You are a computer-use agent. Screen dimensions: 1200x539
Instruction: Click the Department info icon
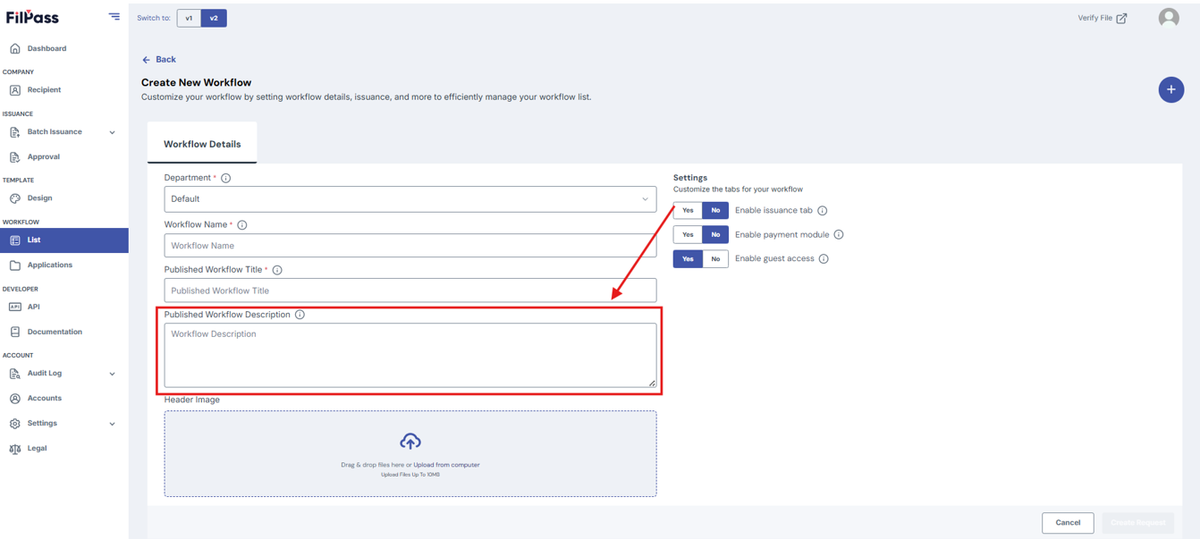click(225, 178)
